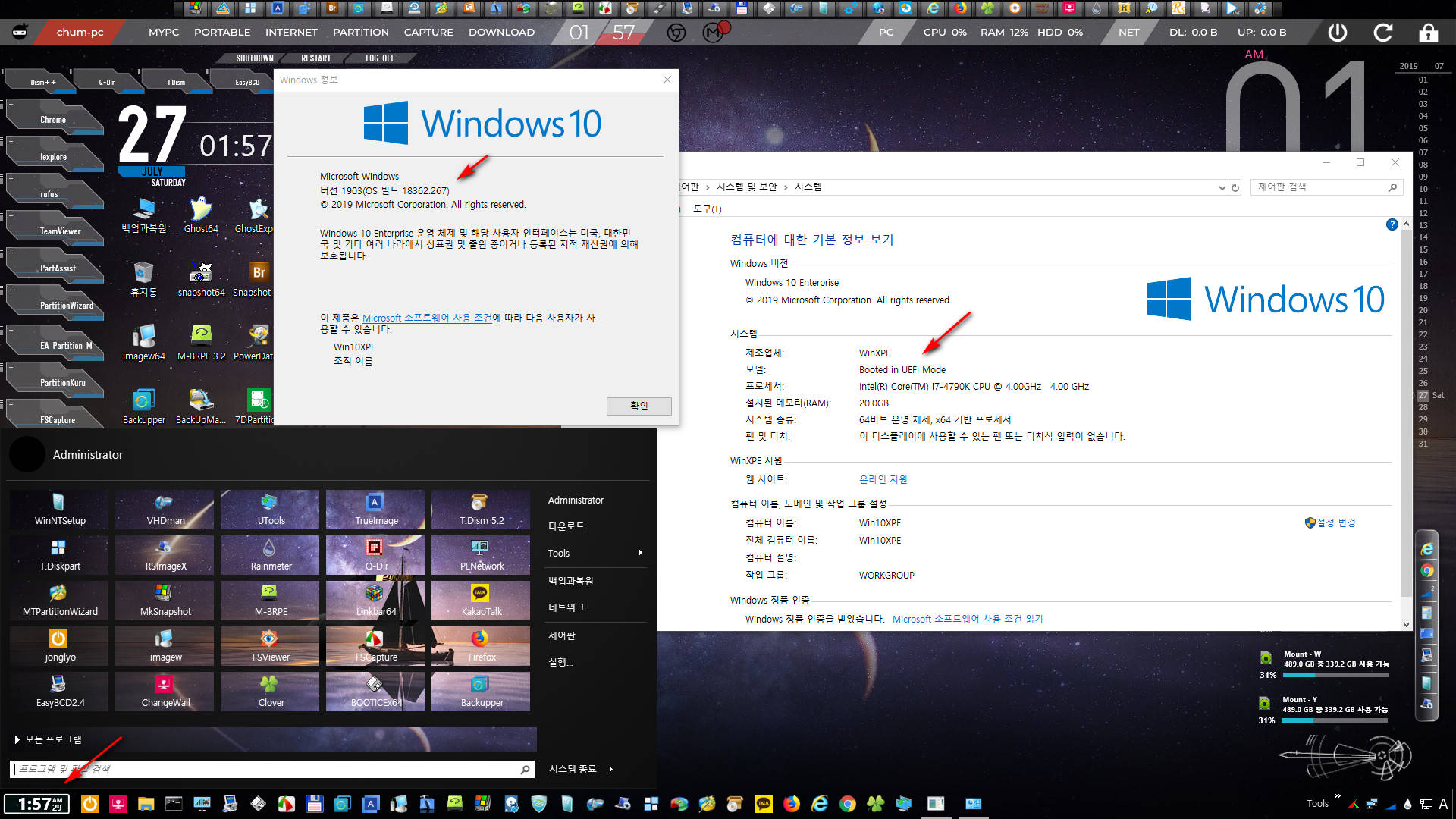
Task: Launch Clover tile in start menu
Action: click(270, 692)
